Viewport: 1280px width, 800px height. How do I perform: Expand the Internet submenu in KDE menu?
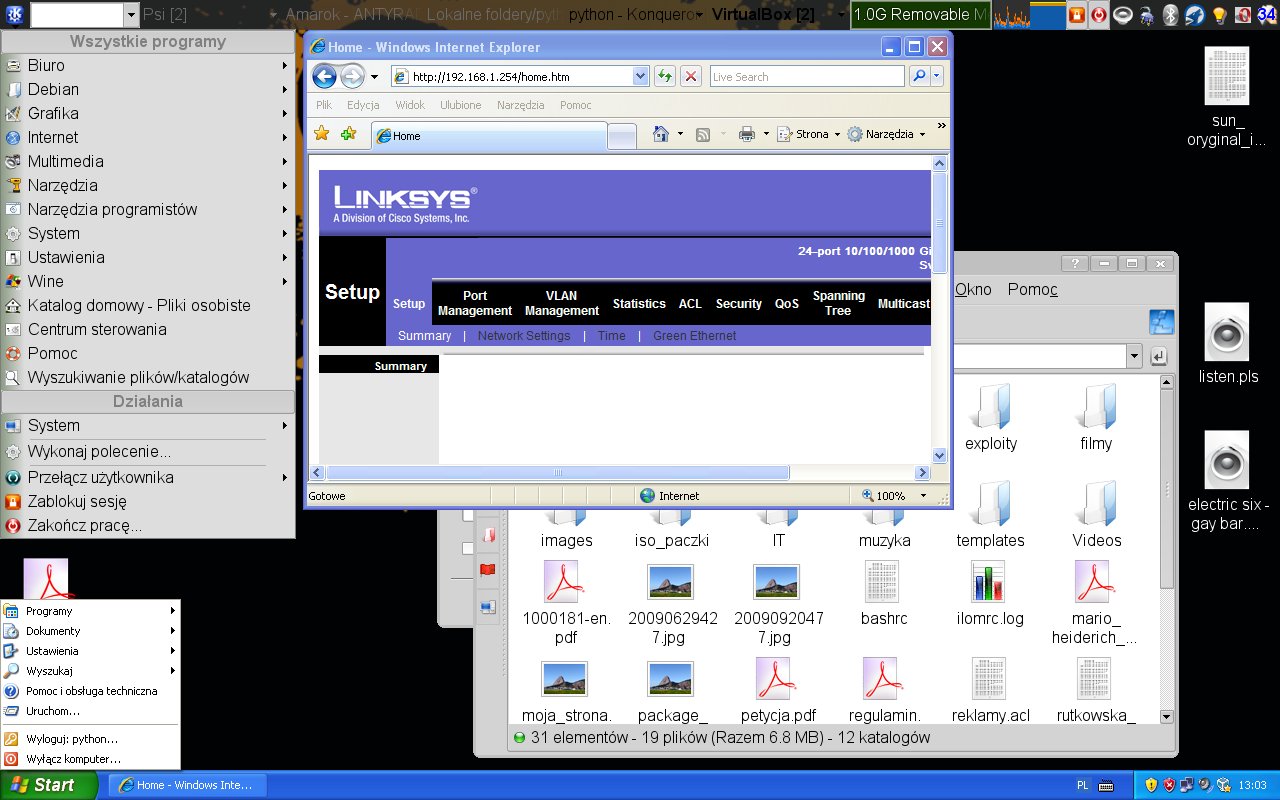[x=150, y=137]
